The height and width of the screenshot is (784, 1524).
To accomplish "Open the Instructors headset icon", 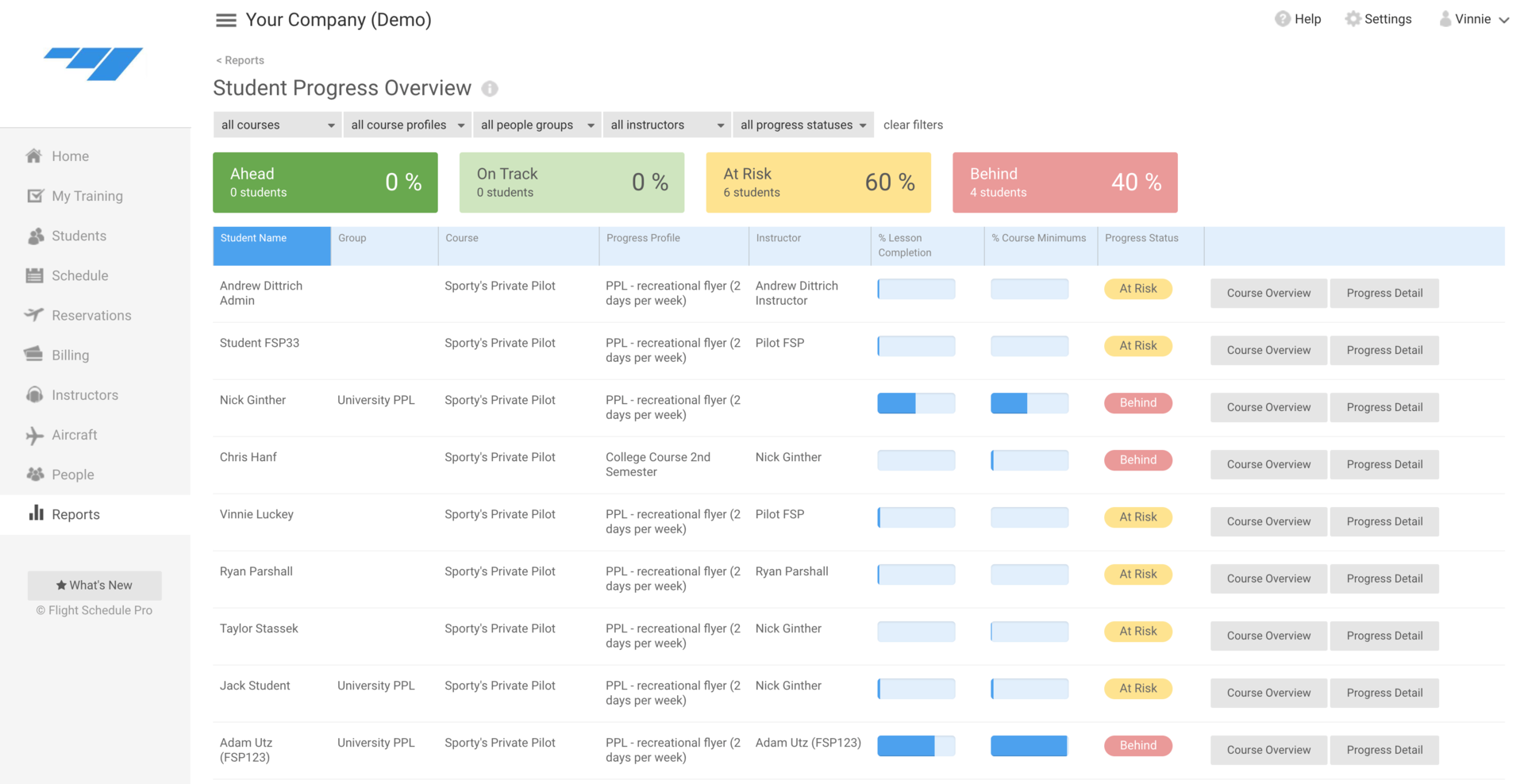I will (35, 394).
